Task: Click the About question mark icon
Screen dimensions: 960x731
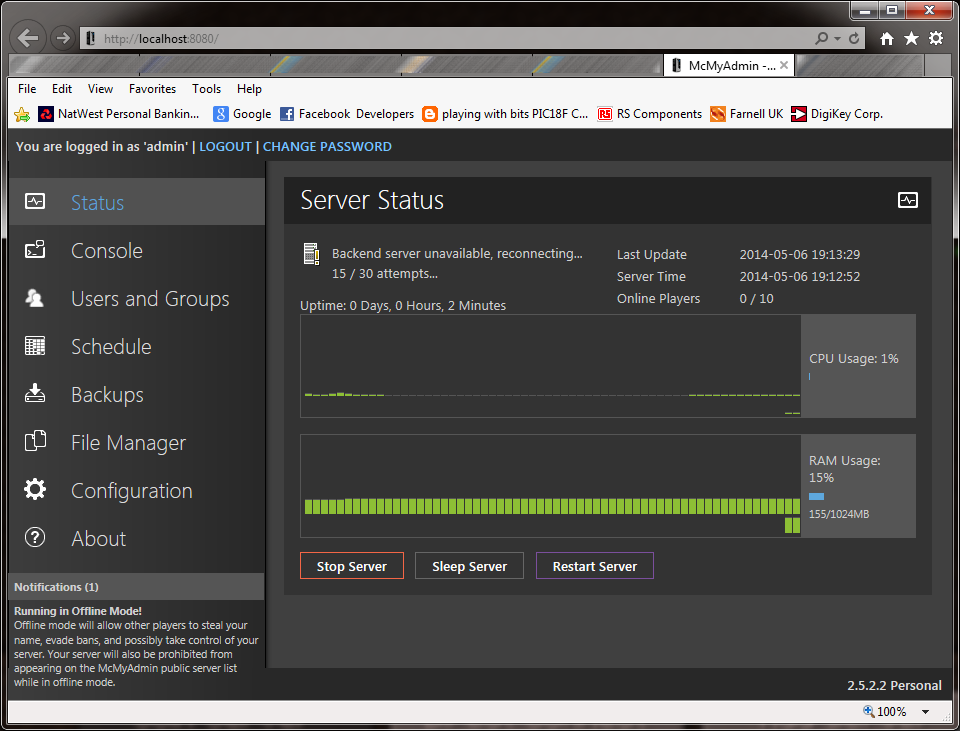Action: (35, 538)
